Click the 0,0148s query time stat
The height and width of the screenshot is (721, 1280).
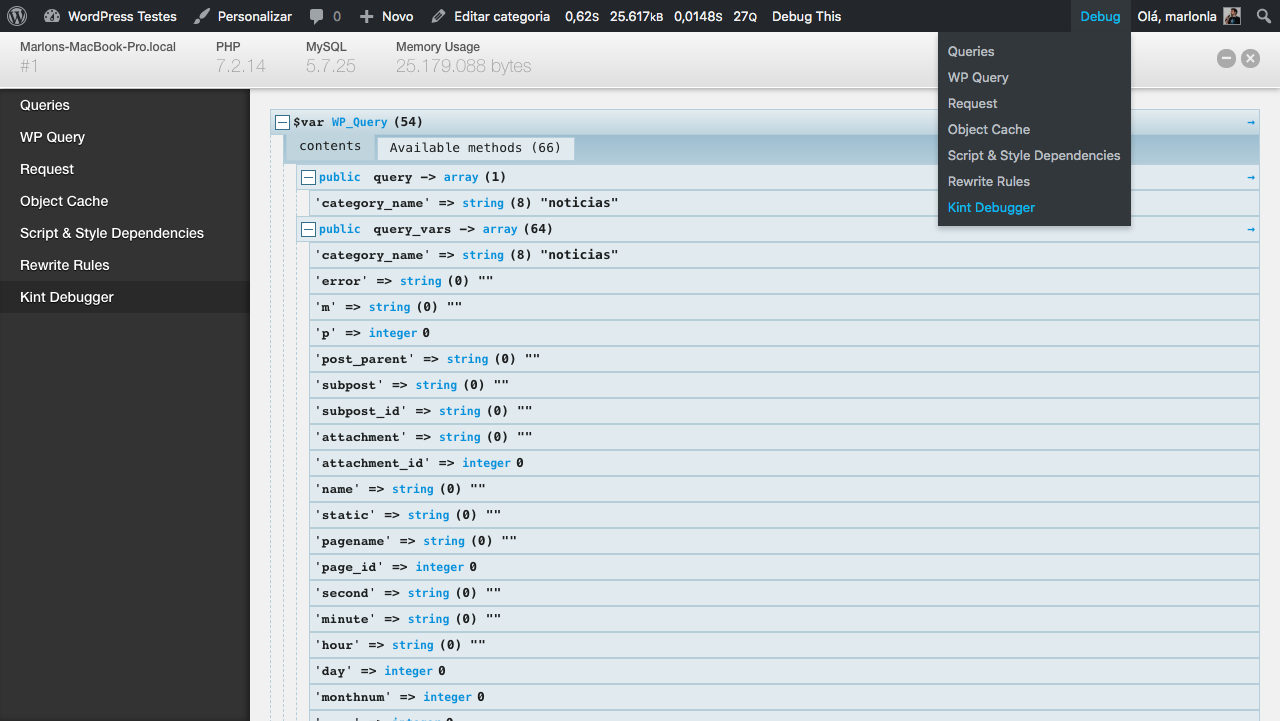(698, 16)
